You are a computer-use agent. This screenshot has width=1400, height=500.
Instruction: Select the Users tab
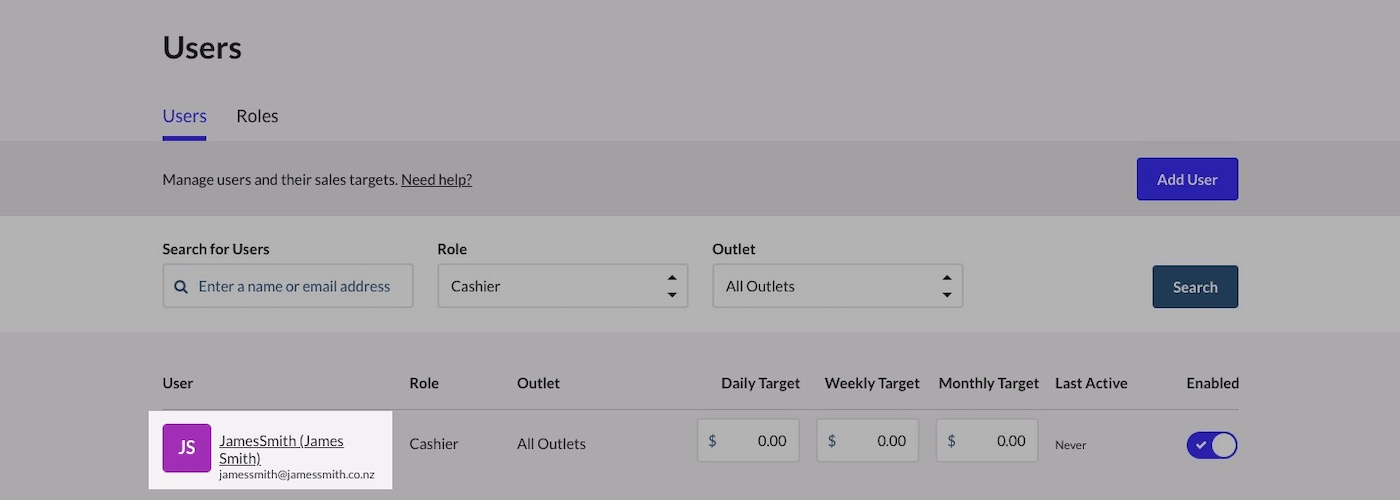point(185,116)
